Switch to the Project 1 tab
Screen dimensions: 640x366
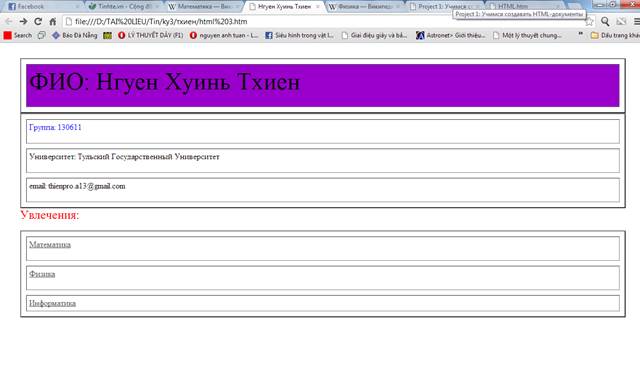444,7
